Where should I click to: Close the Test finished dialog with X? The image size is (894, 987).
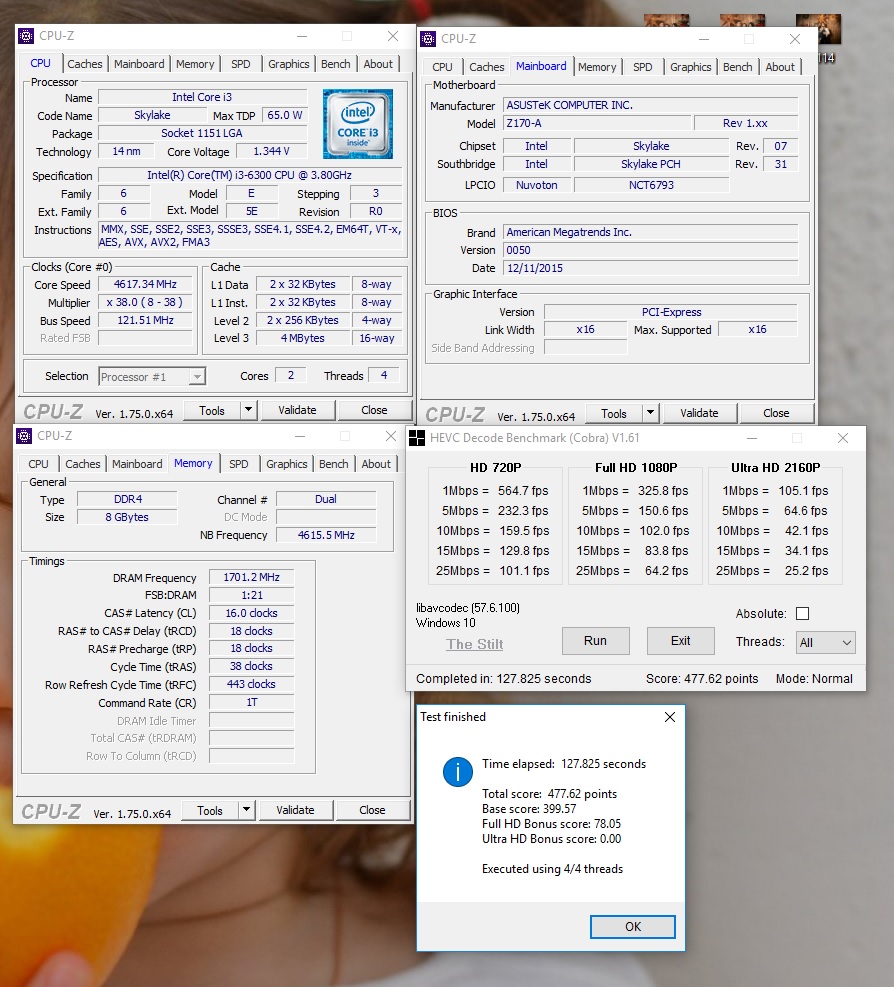tap(670, 717)
